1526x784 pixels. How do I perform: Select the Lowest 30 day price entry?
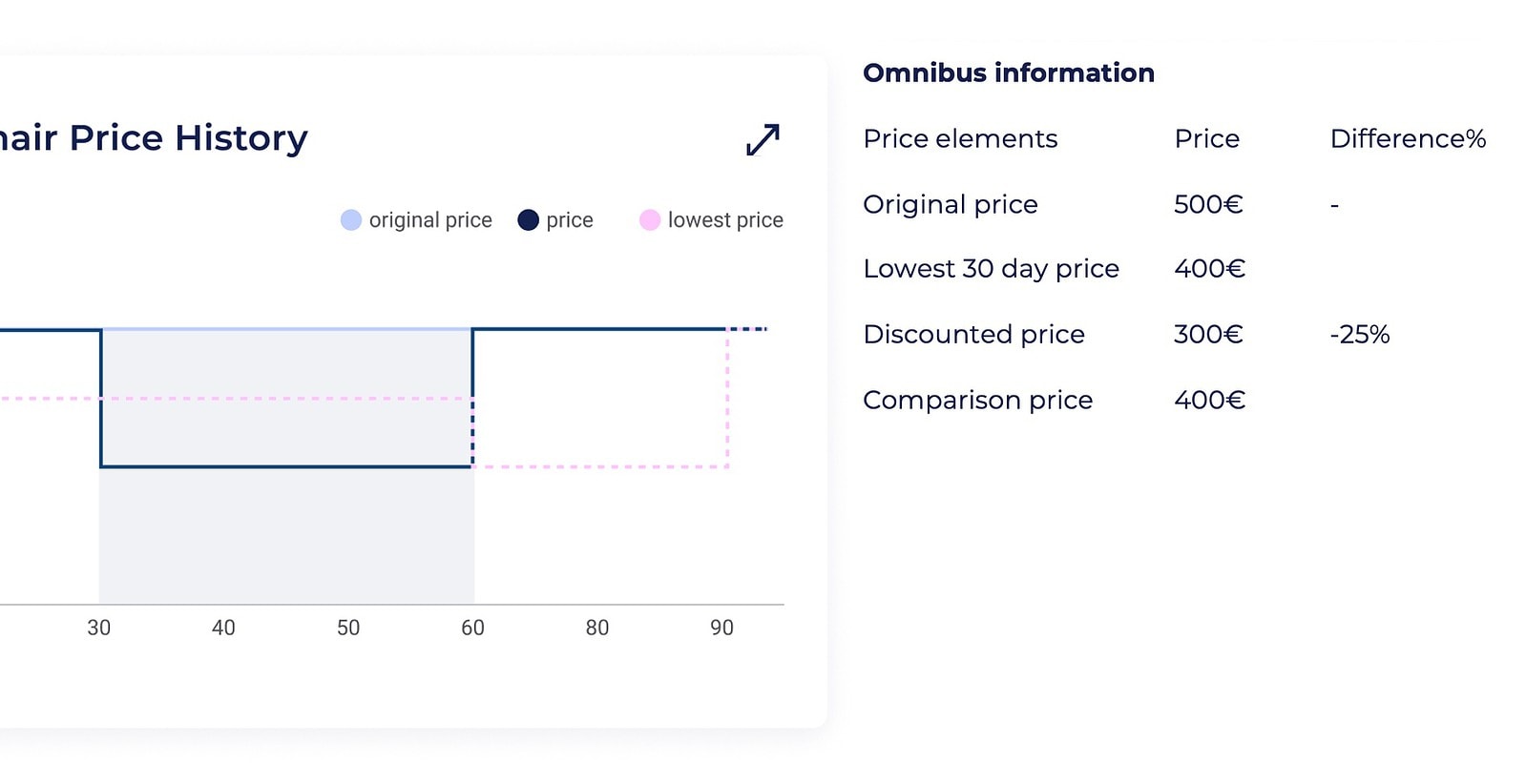991,269
